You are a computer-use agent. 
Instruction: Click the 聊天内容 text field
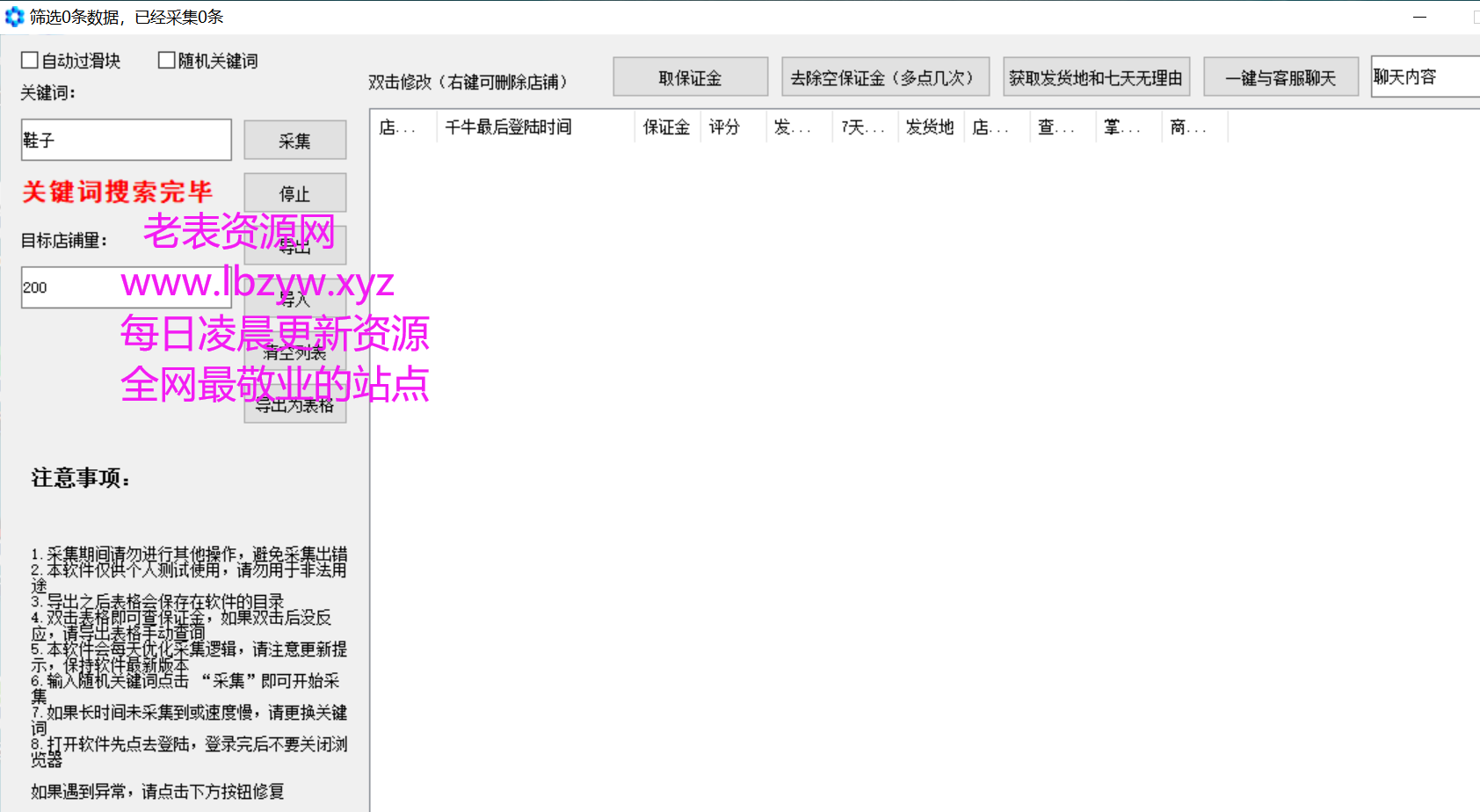pyautogui.click(x=1424, y=77)
